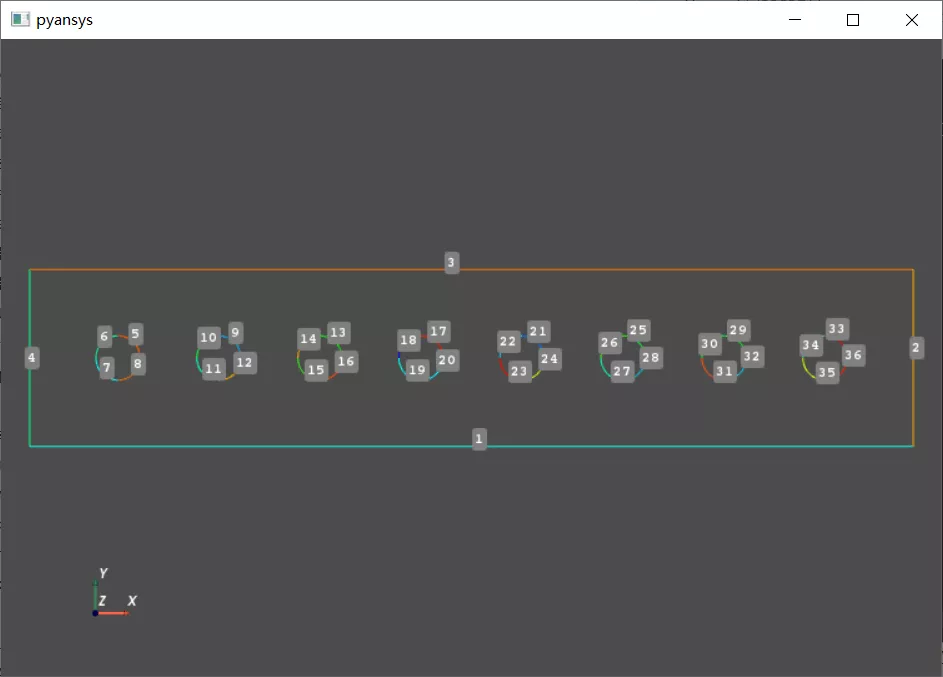Click label 17 above the fourth hole
The height and width of the screenshot is (677, 943).
[x=438, y=330]
